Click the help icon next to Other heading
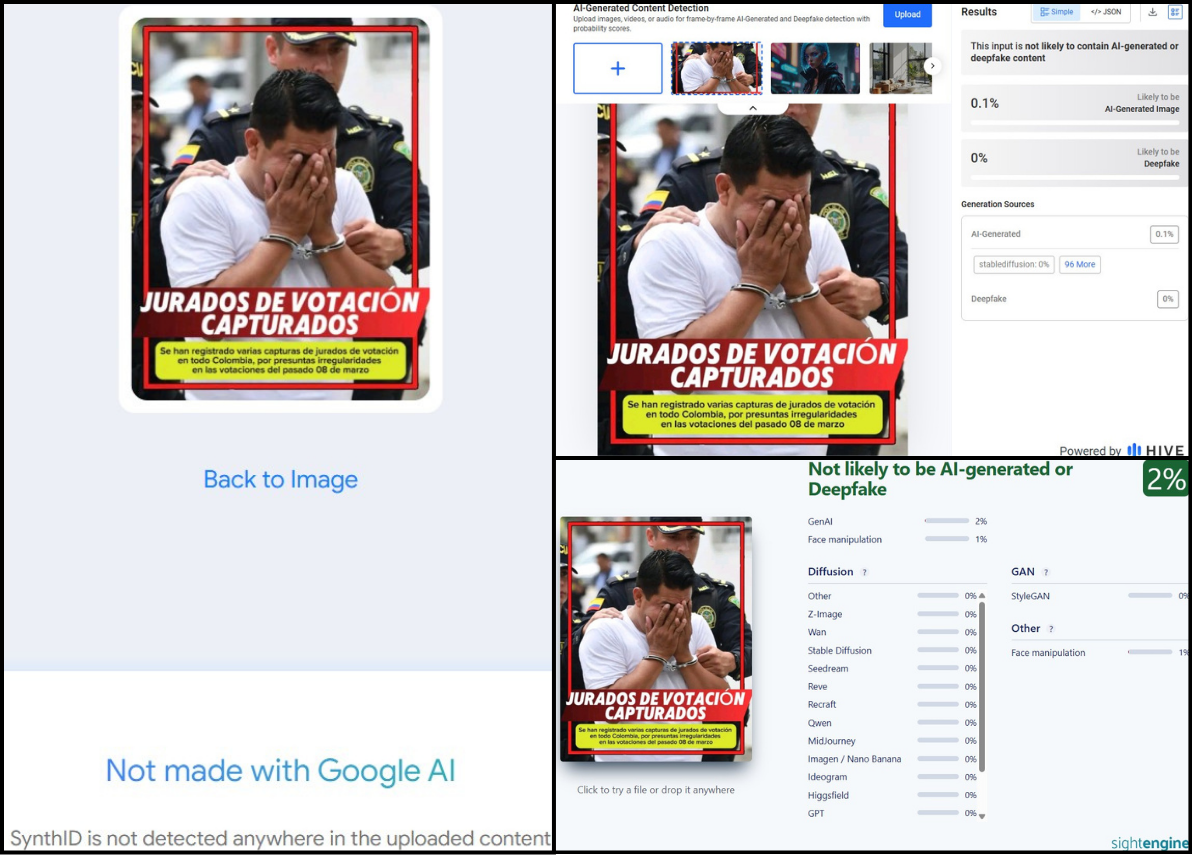The height and width of the screenshot is (855, 1193). pos(1051,629)
